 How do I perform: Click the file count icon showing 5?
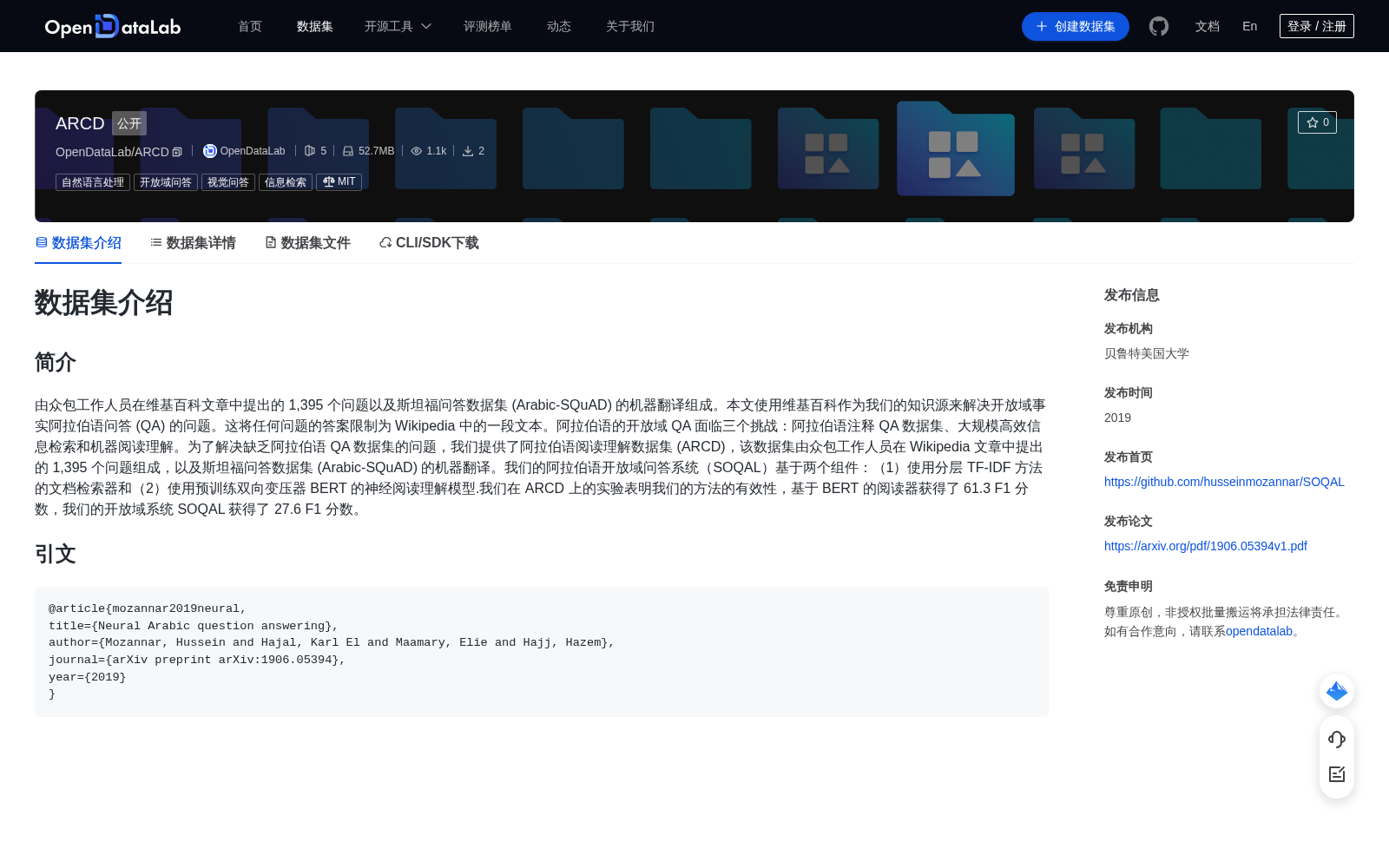pos(310,151)
